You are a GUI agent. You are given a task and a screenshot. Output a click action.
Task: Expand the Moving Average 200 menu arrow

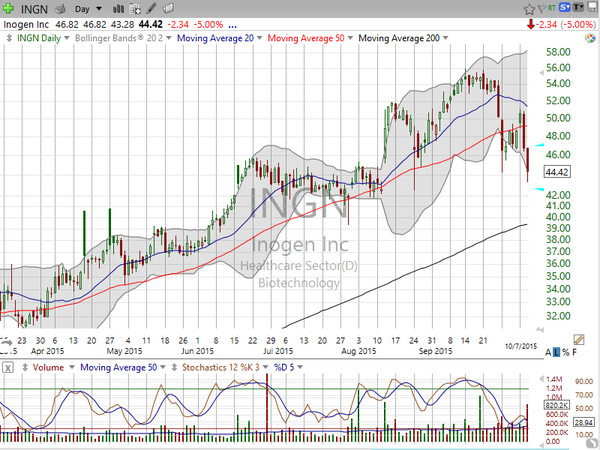tap(445, 38)
